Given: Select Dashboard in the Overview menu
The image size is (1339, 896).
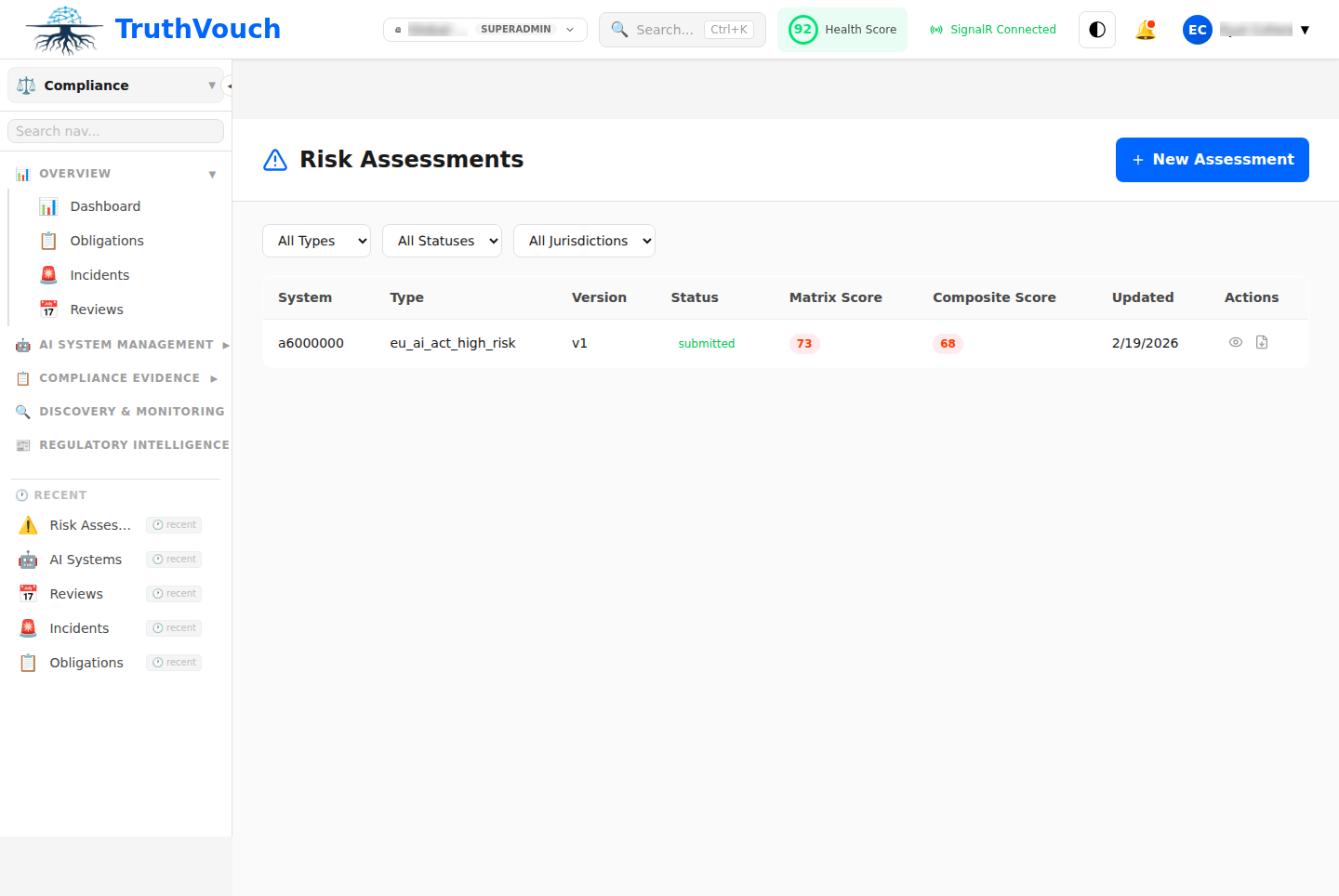Looking at the screenshot, I should (104, 205).
